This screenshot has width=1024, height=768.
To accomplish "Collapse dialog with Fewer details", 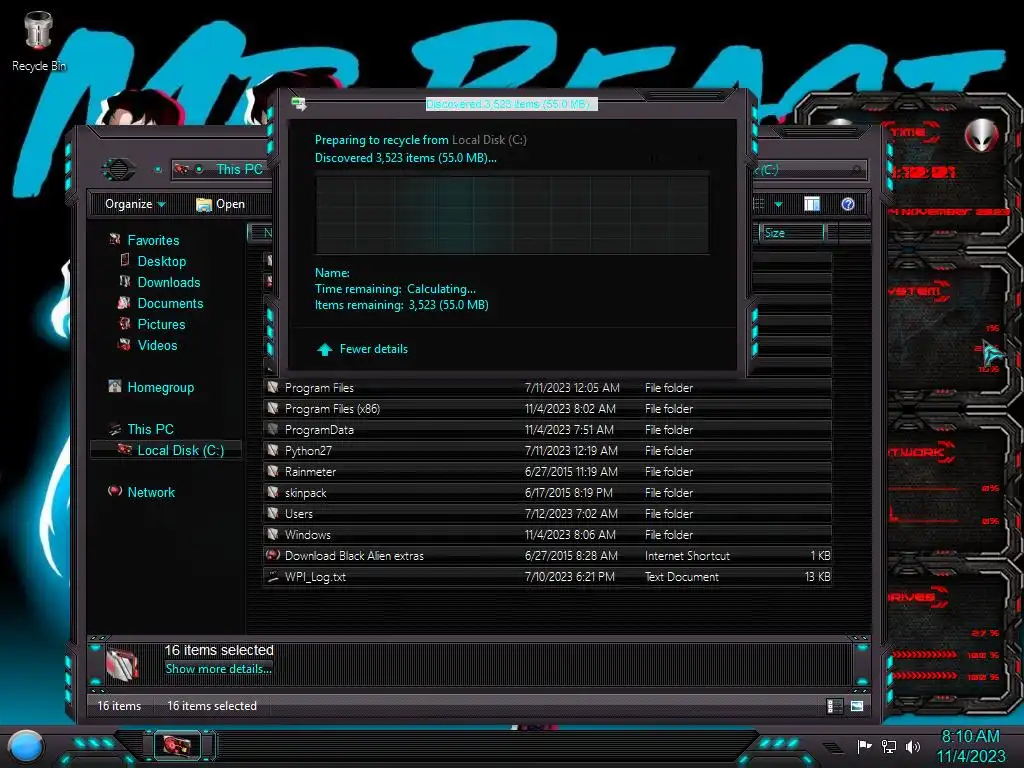I will (x=373, y=349).
